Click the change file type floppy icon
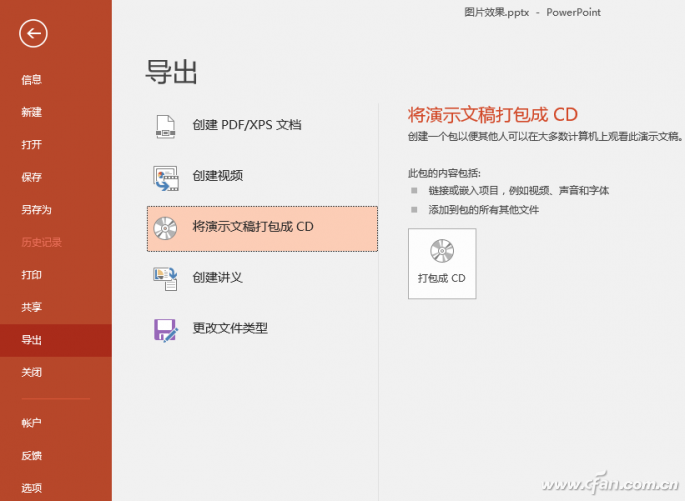685x501 pixels. coord(165,329)
